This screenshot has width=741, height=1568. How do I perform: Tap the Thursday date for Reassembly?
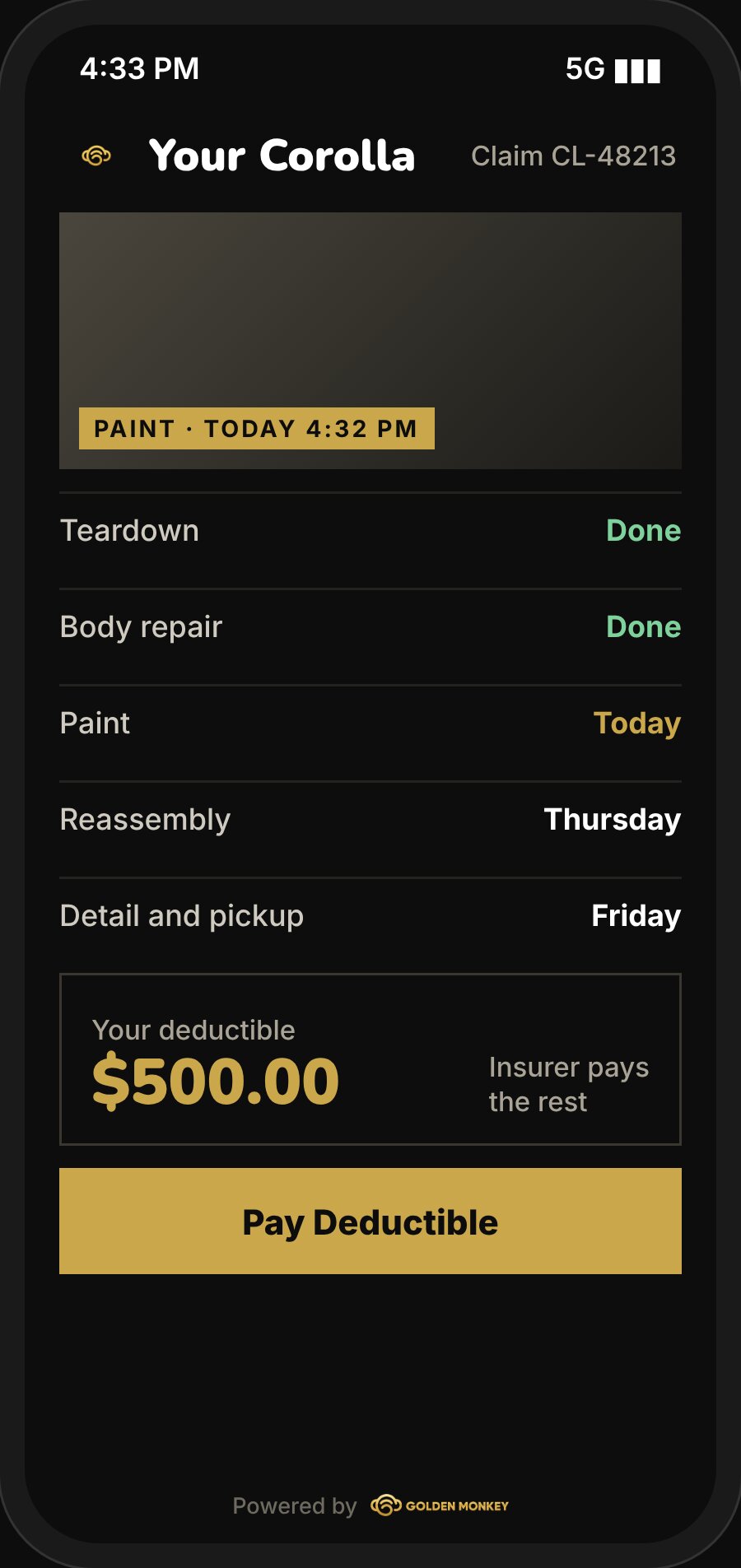[613, 820]
